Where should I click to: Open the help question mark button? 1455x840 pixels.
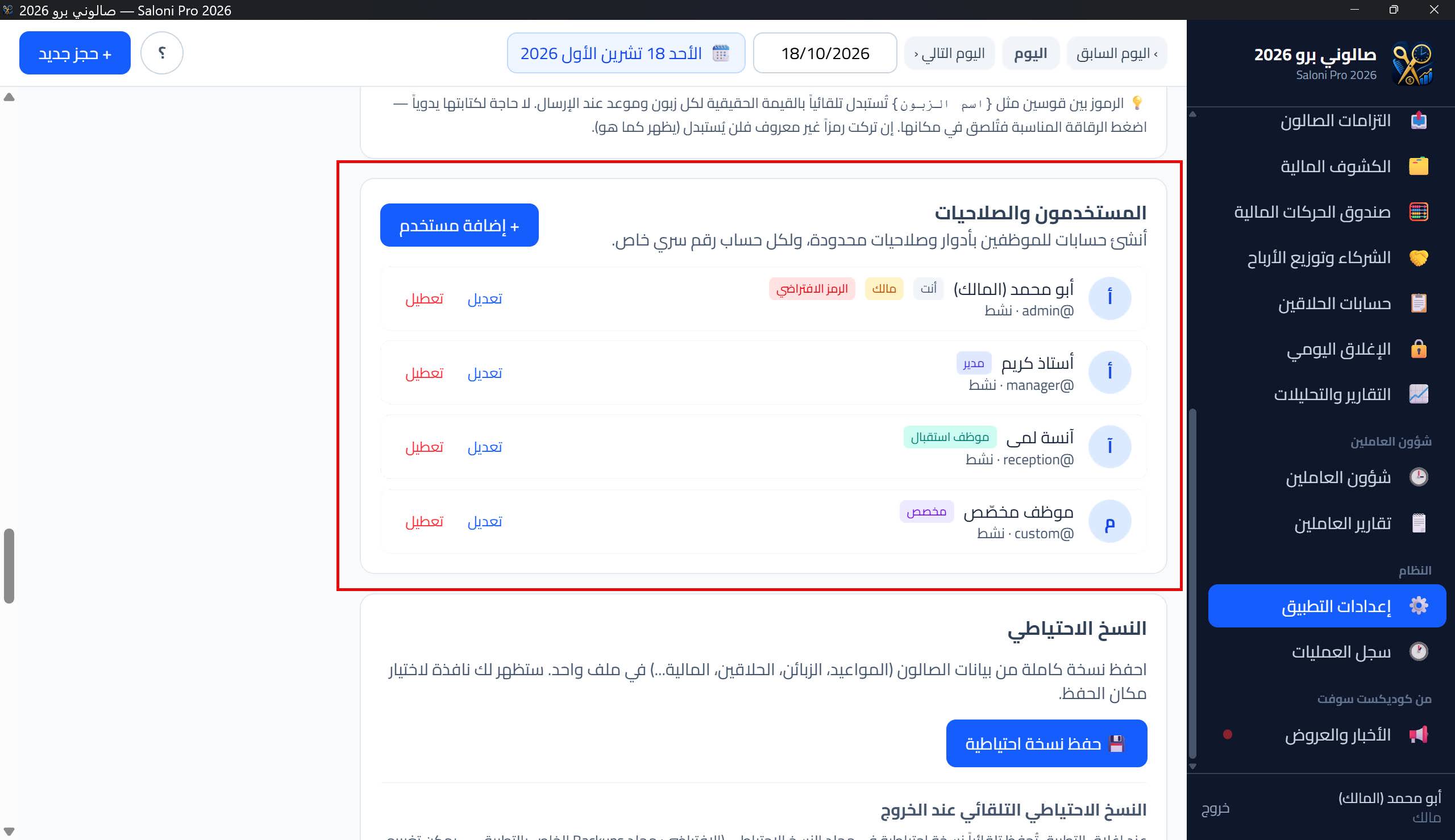[x=162, y=53]
